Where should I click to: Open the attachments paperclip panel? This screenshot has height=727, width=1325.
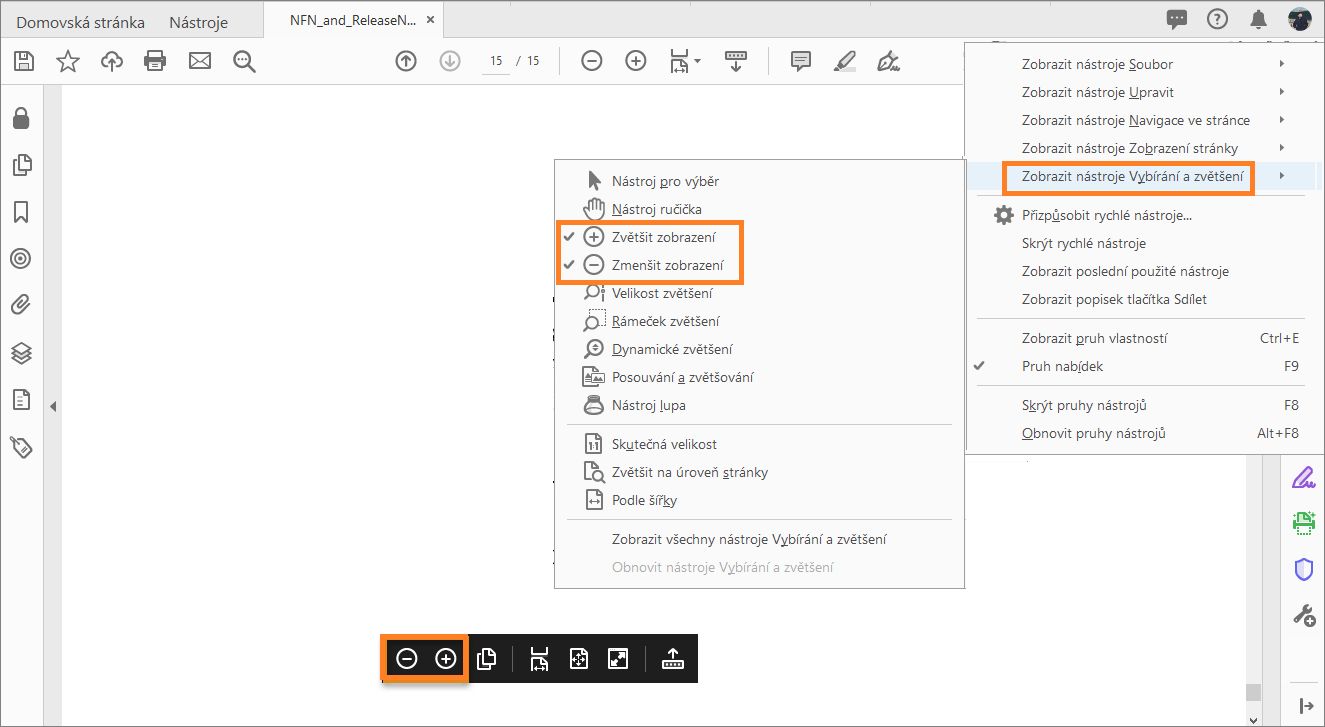[21, 305]
